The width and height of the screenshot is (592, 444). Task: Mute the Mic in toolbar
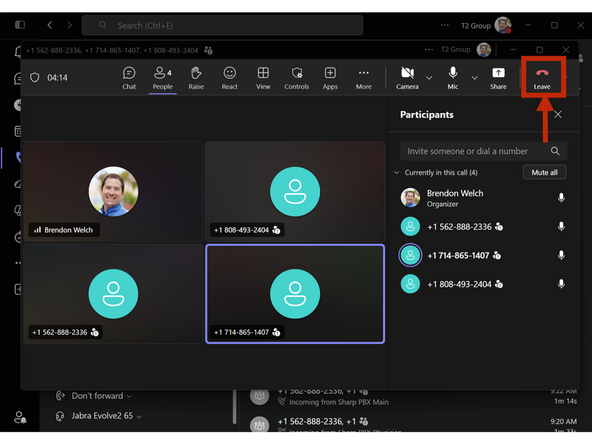tap(453, 78)
